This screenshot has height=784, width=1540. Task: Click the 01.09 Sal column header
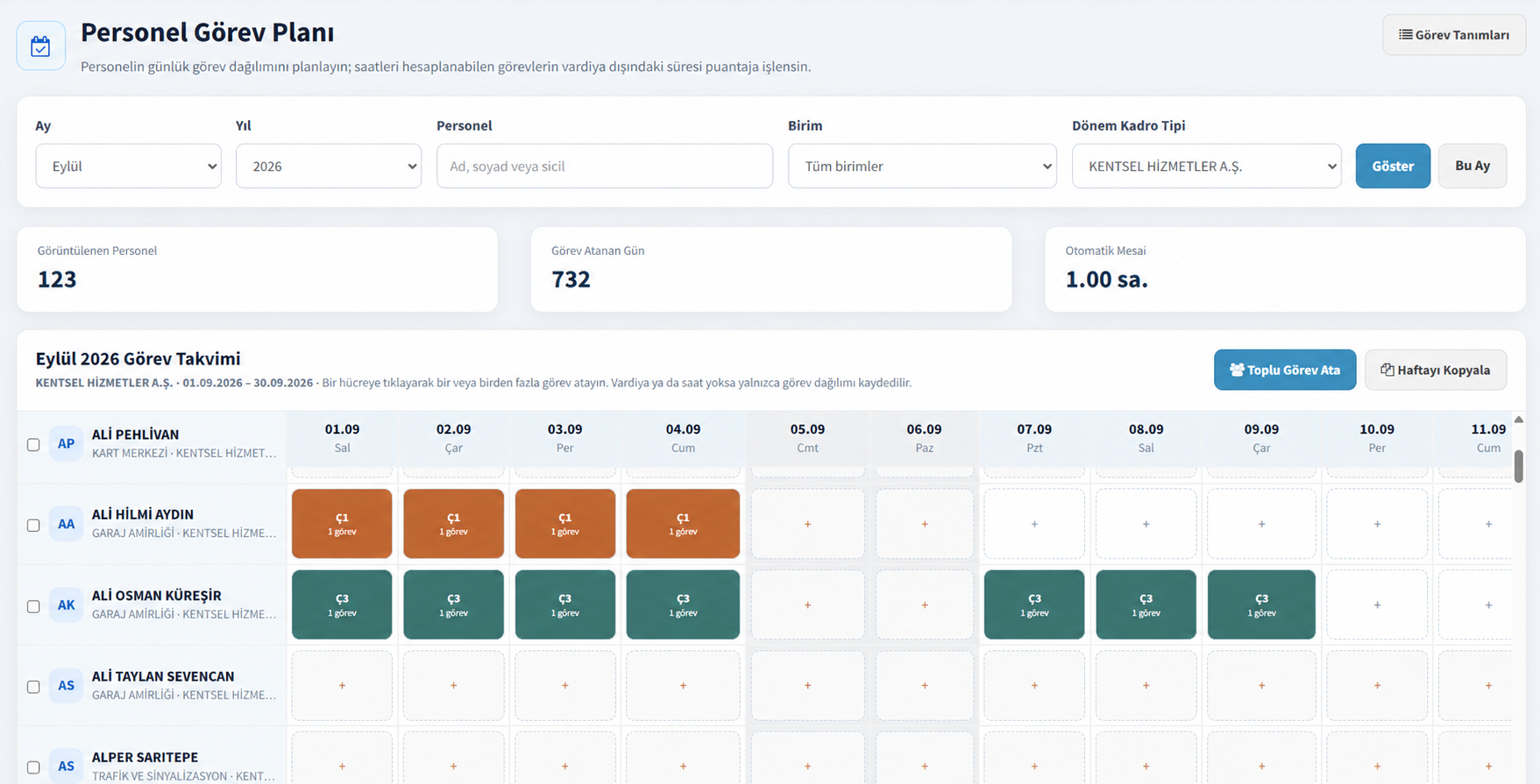[342, 438]
